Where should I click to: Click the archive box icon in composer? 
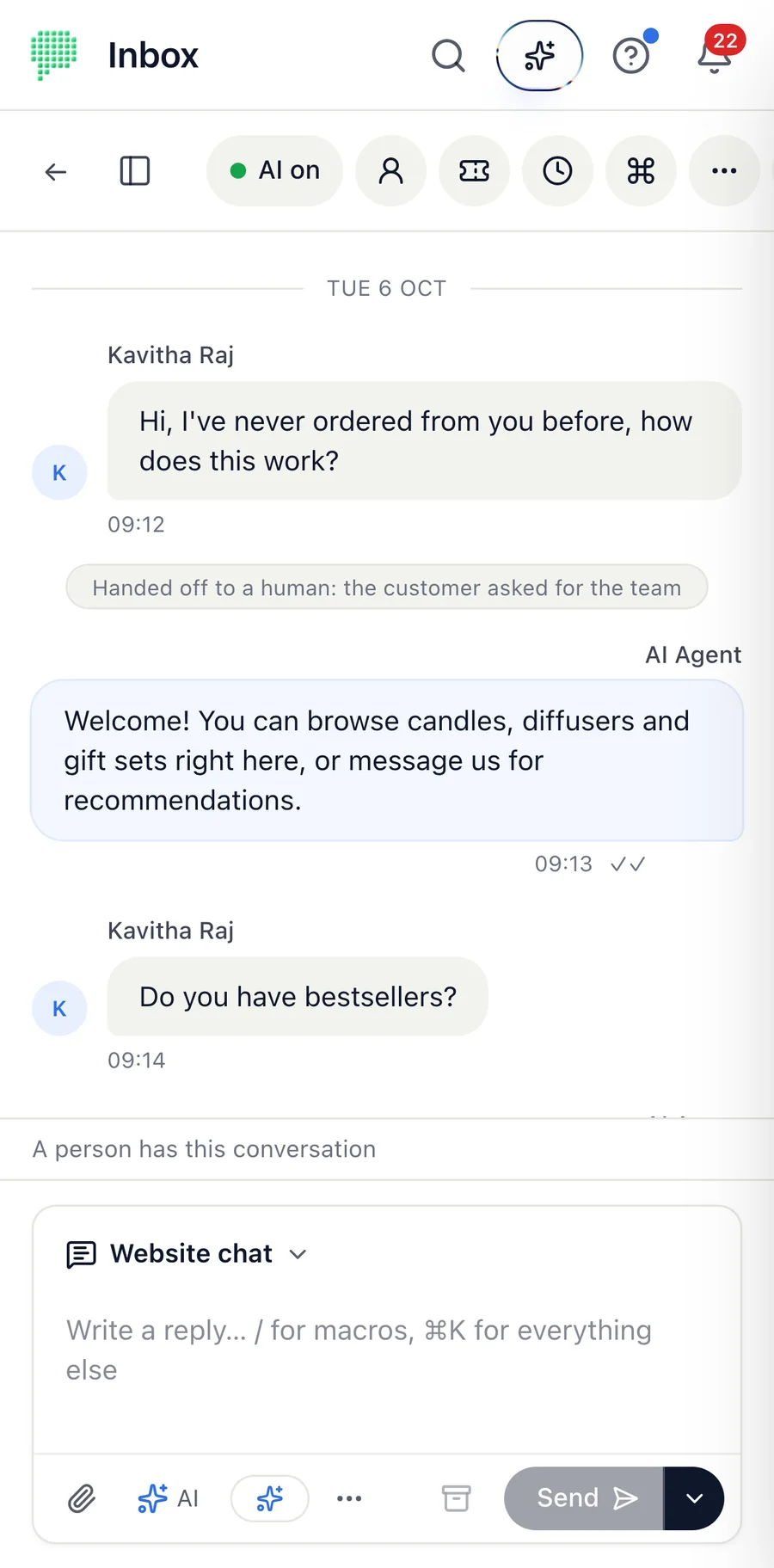tap(457, 1498)
